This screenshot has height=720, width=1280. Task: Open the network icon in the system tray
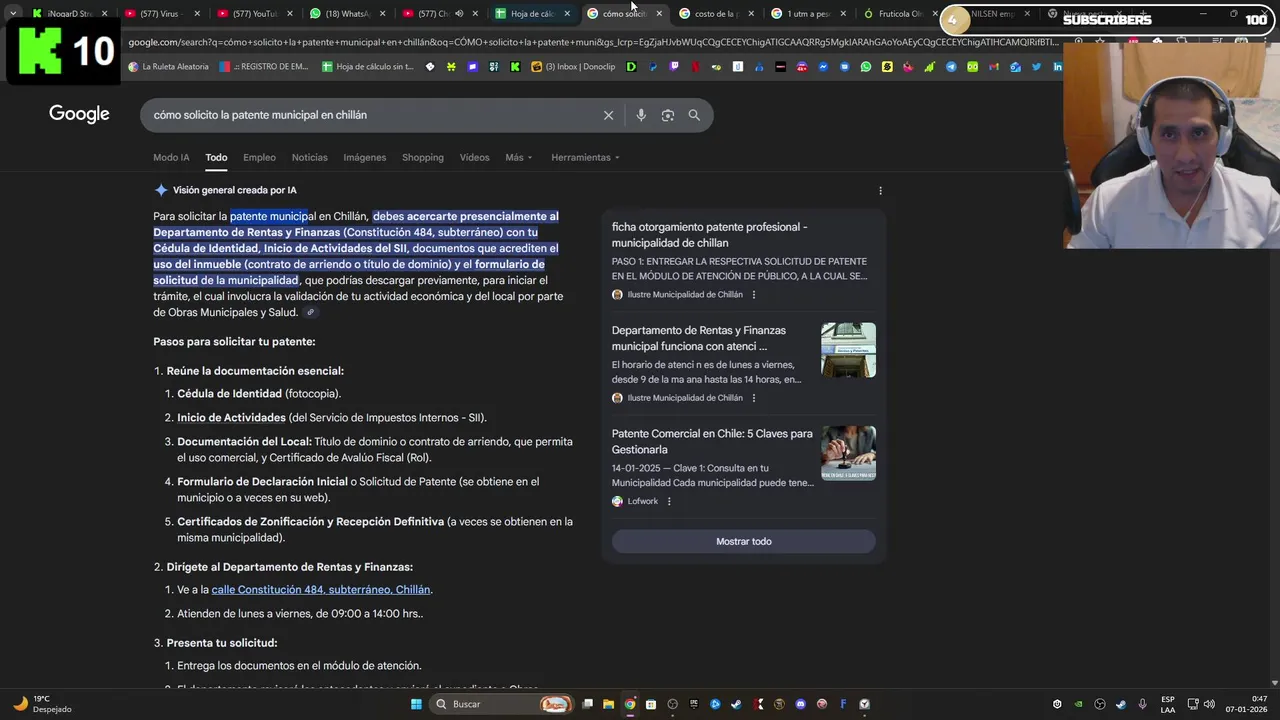click(x=1193, y=704)
